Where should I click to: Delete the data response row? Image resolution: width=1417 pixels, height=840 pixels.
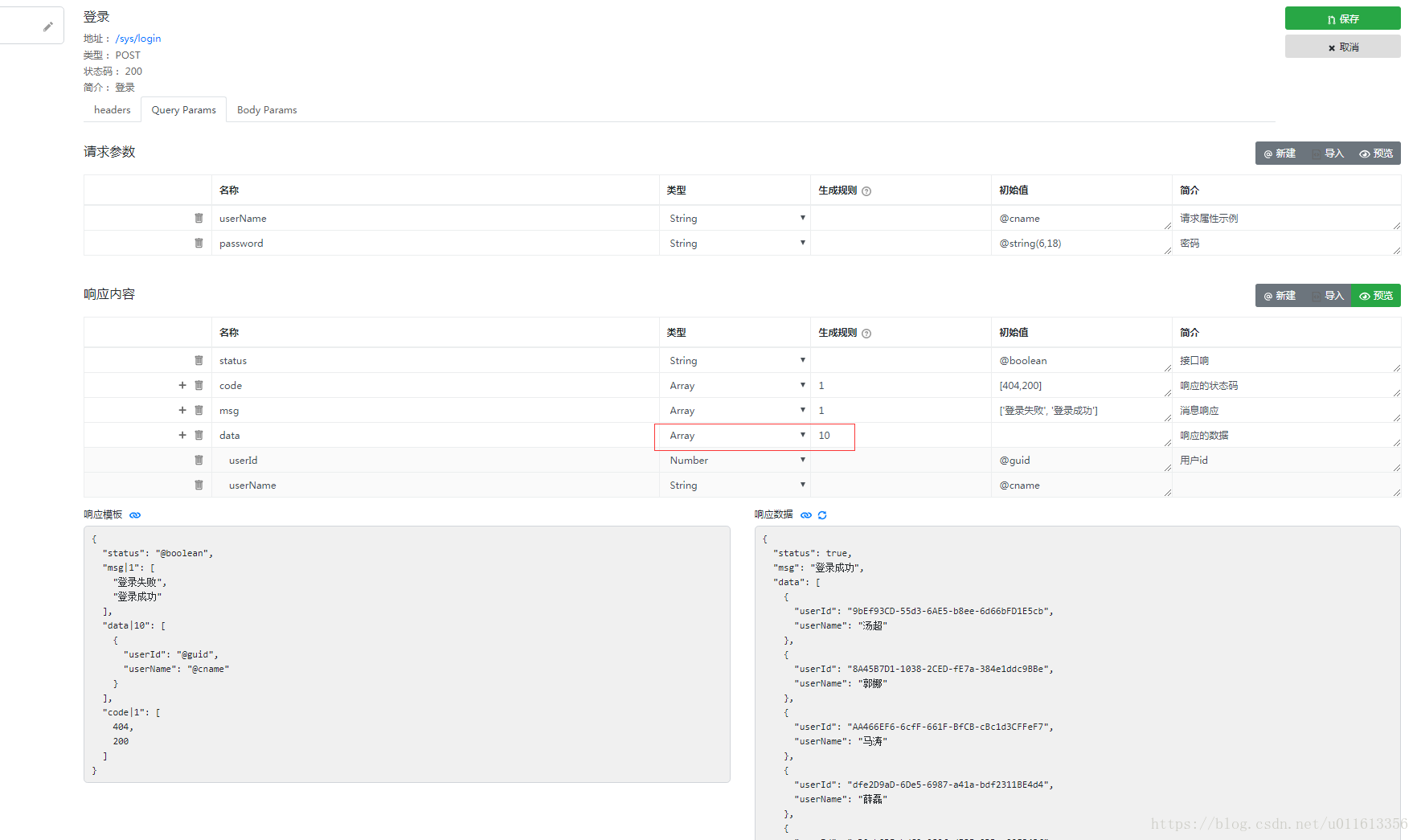click(x=199, y=435)
